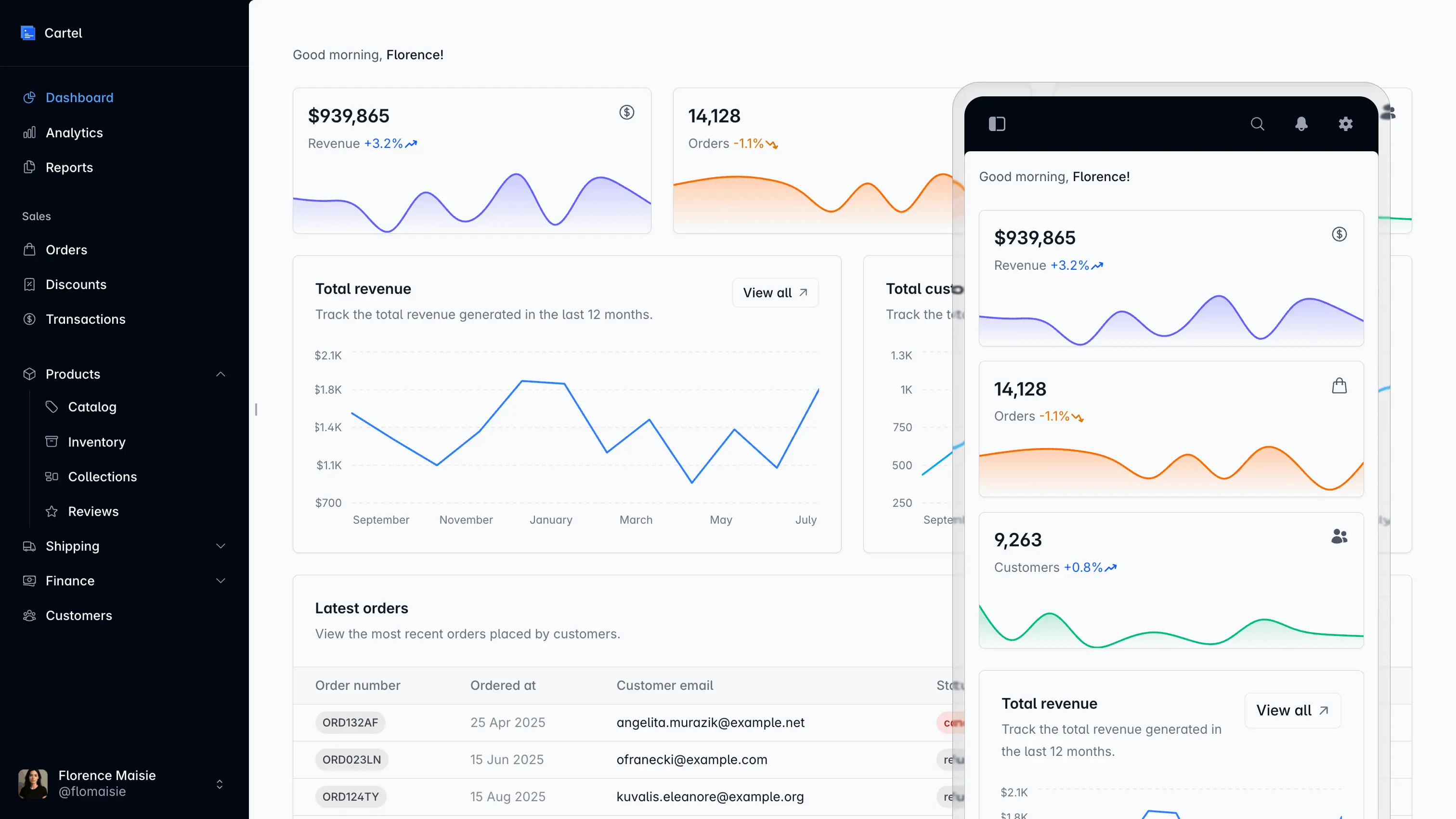Screen dimensions: 1456x819
Task: Click the Inventory archive icon
Action: [x=52, y=442]
